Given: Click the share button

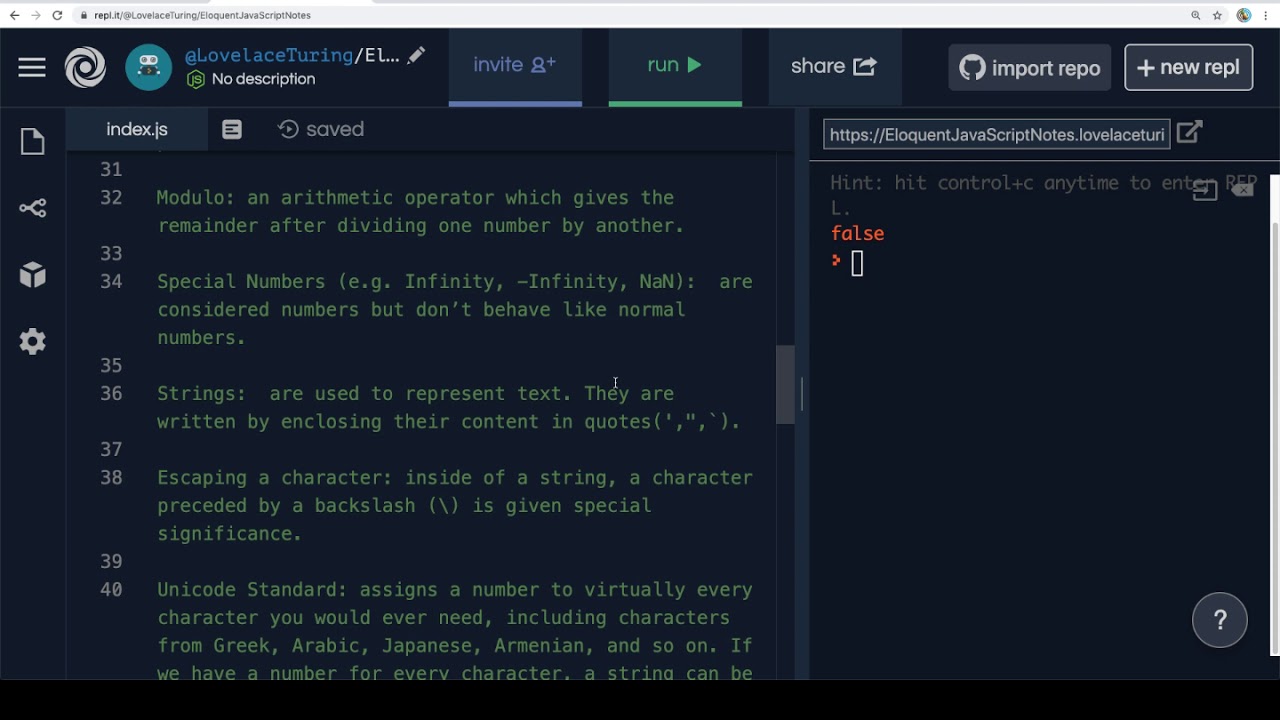Looking at the screenshot, I should 834,66.
